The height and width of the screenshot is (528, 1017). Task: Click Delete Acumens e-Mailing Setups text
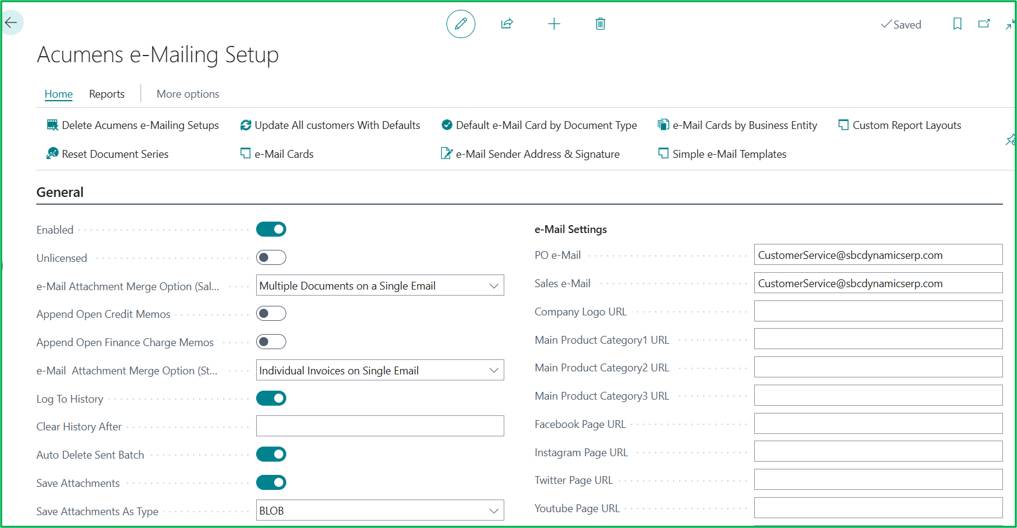(140, 125)
